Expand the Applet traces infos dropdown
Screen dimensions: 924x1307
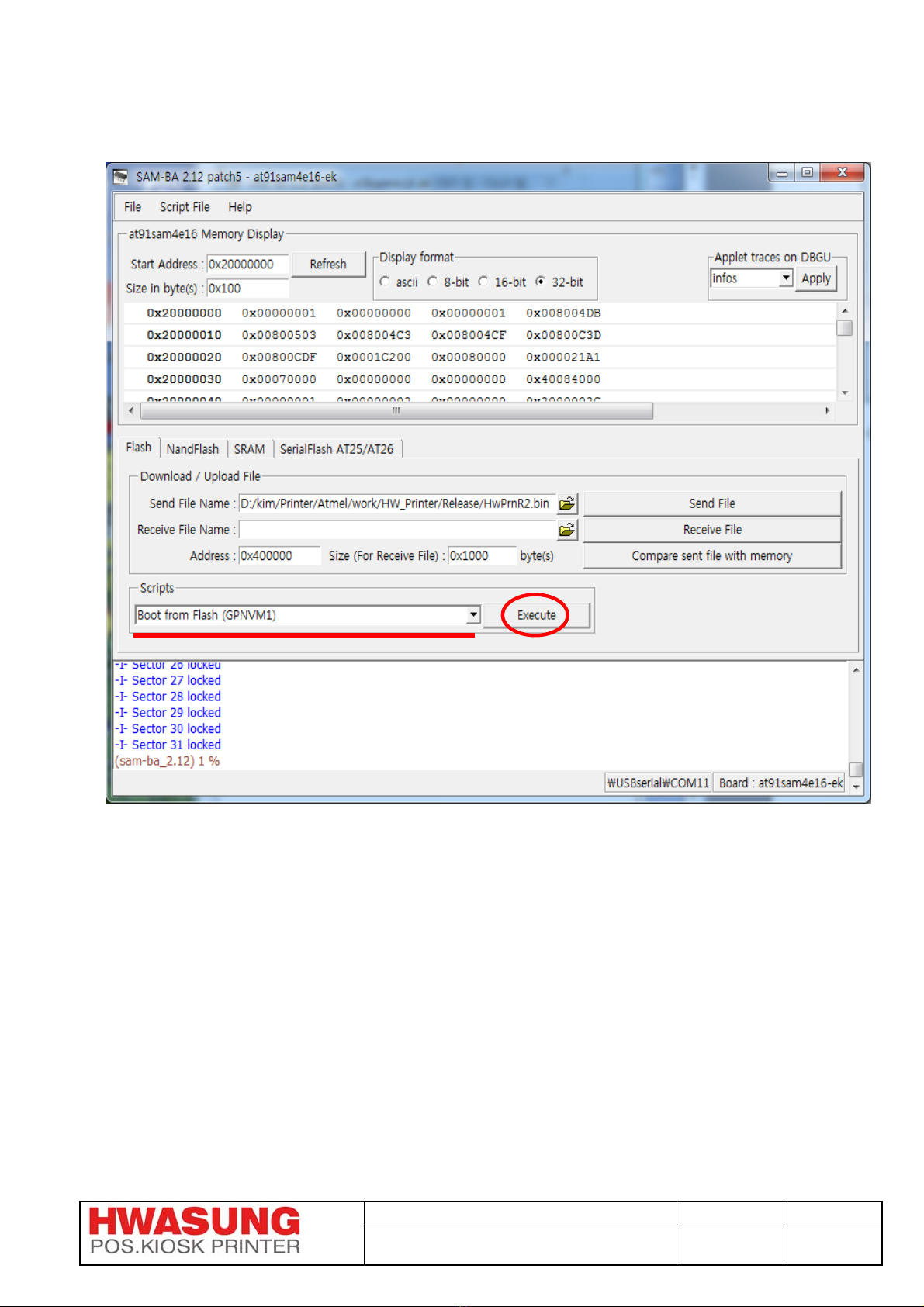786,278
